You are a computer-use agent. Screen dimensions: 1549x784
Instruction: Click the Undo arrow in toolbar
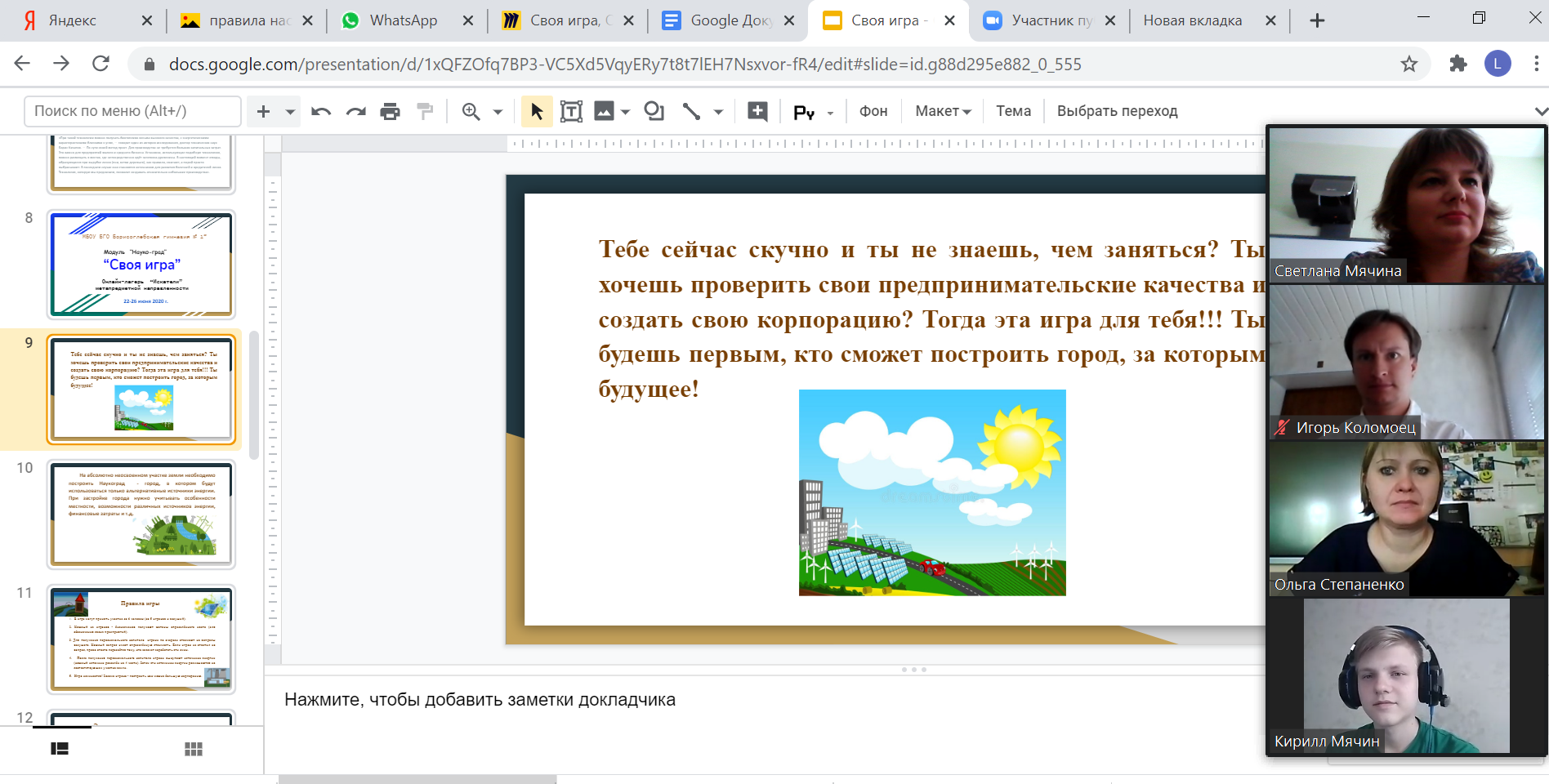point(321,111)
